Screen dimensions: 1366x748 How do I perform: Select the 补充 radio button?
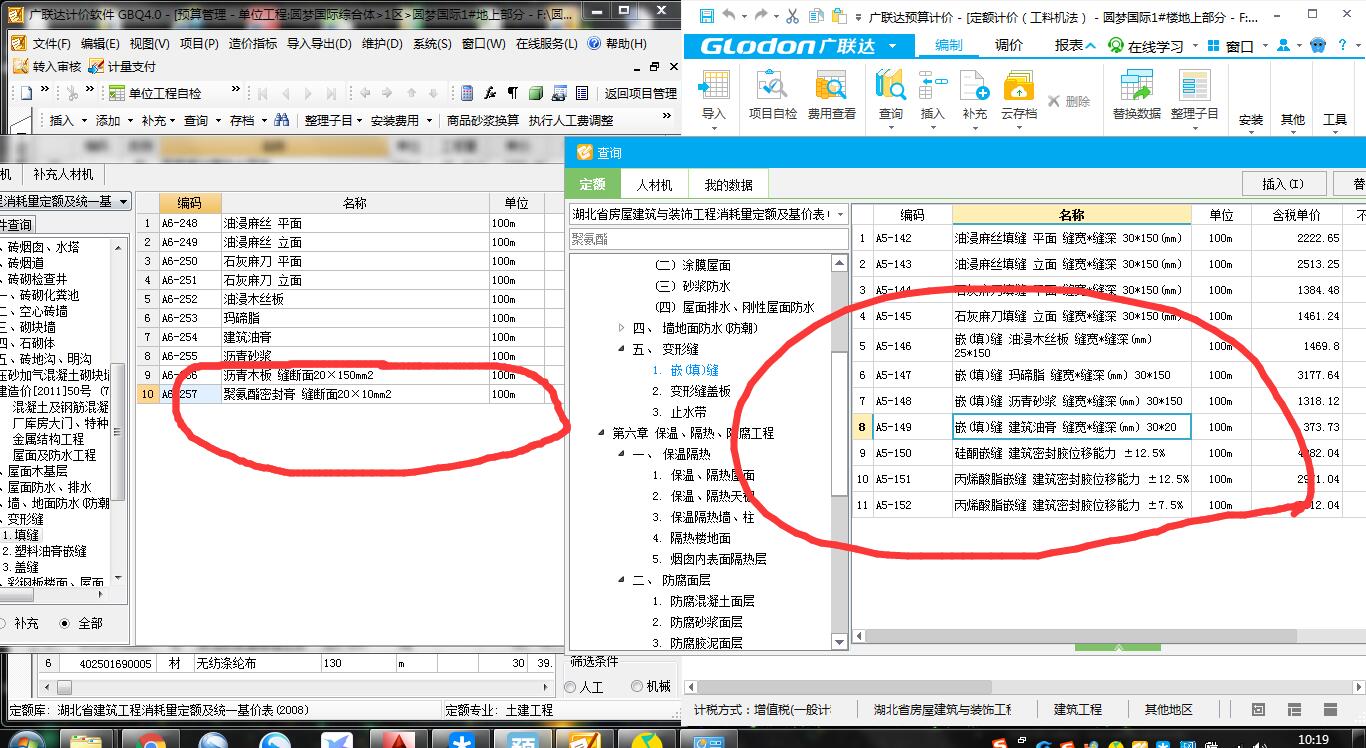3,623
